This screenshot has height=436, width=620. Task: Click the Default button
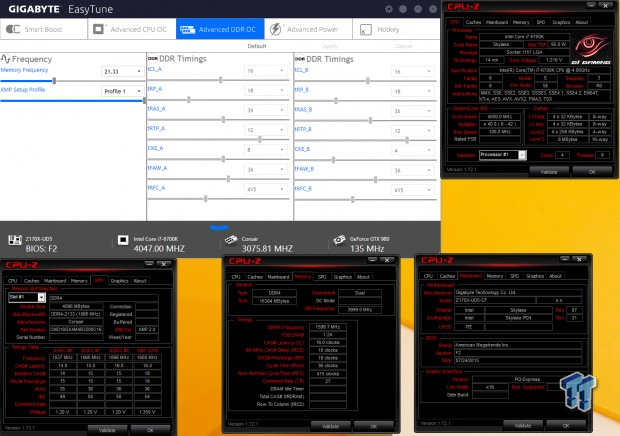(x=257, y=46)
